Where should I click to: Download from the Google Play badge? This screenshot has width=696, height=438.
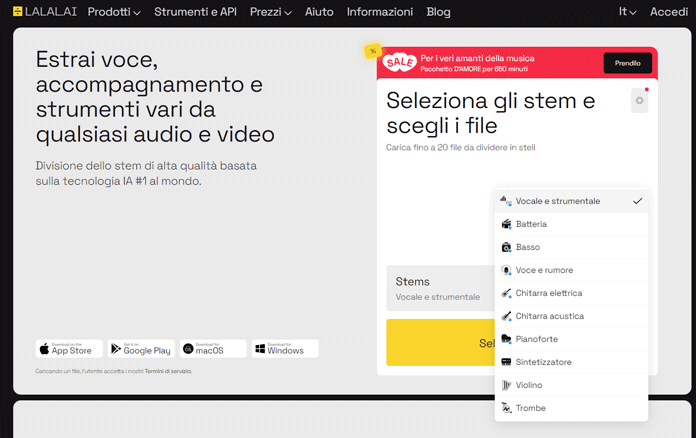pos(141,349)
